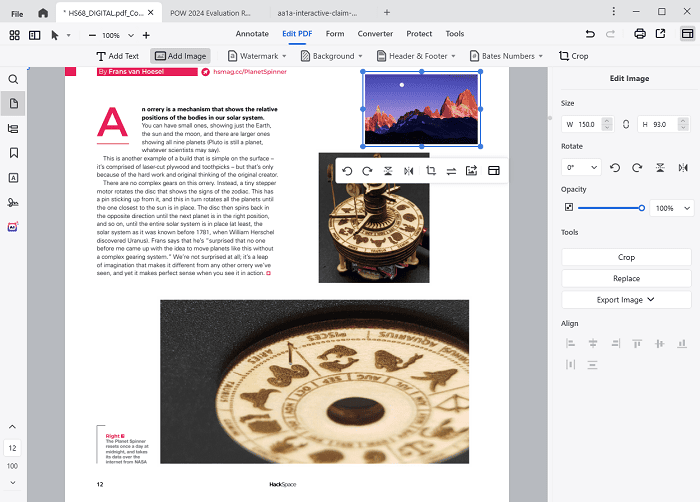Image resolution: width=700 pixels, height=502 pixels.
Task: Toggle the Add Image tool
Action: tap(181, 56)
